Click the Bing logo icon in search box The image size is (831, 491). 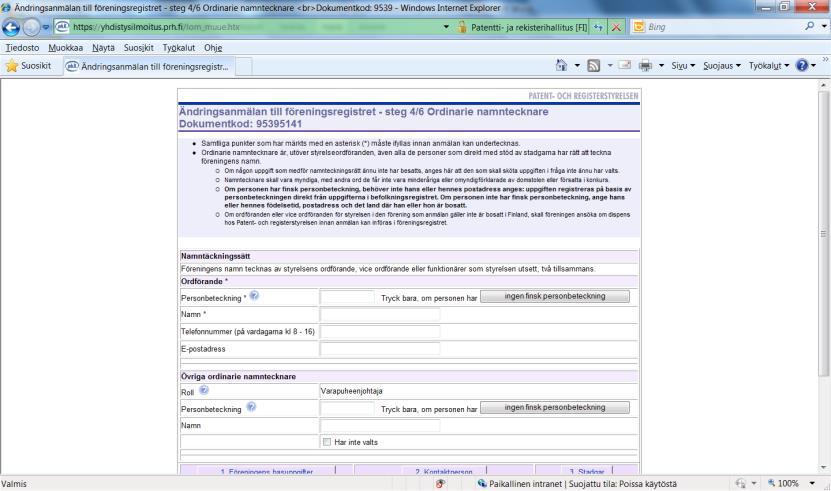(639, 27)
